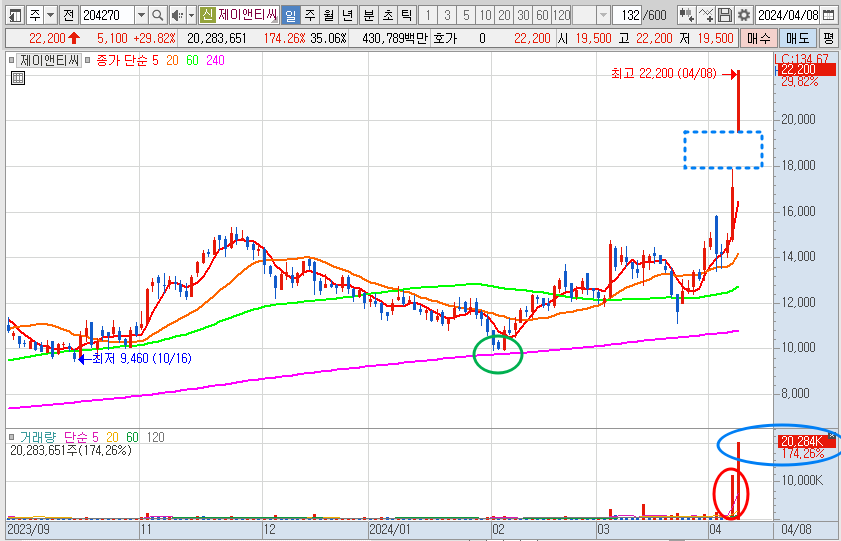Viewport: 841px width, 541px height.
Task: Choose the 60 interval button
Action: [x=542, y=15]
